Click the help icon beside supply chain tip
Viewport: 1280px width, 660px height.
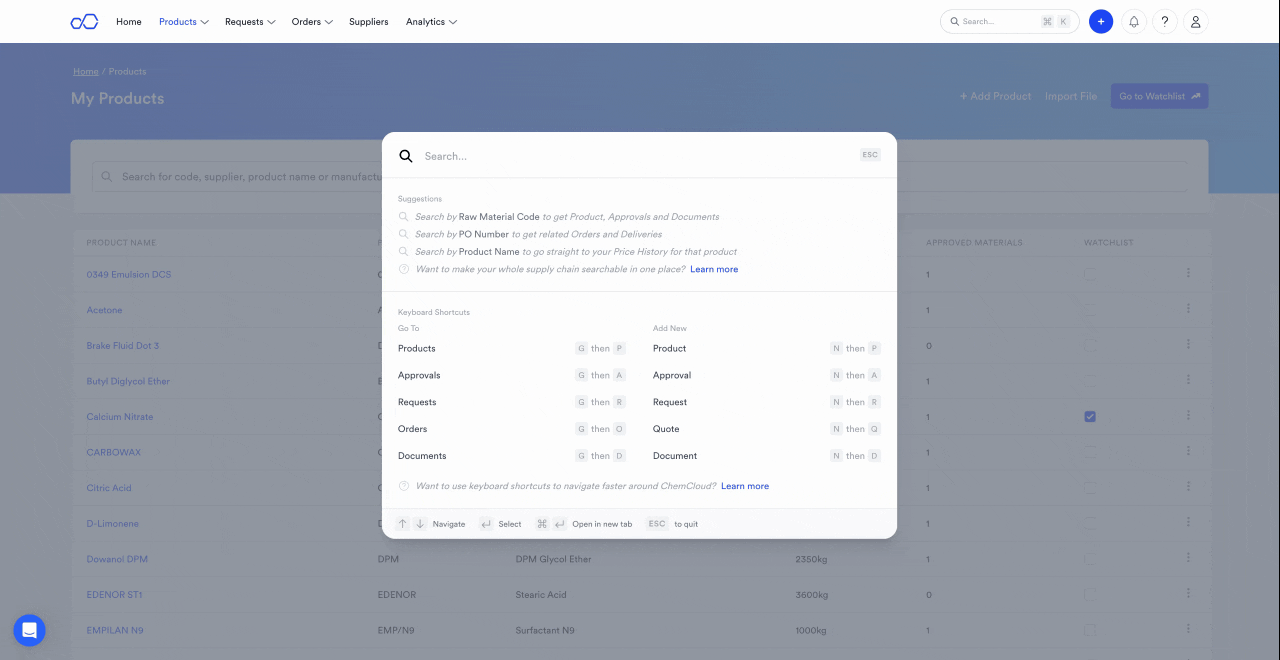point(404,269)
